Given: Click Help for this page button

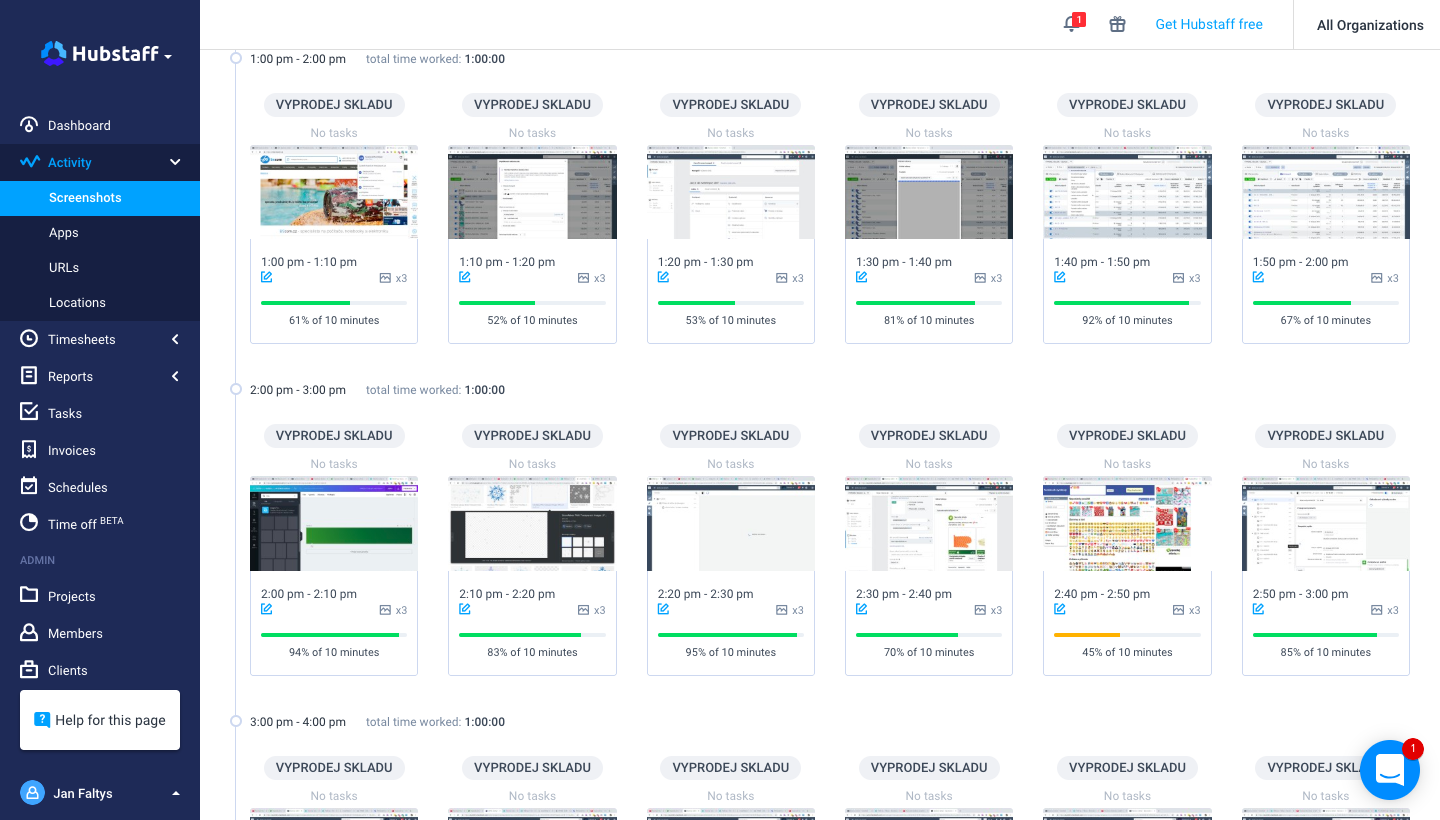Looking at the screenshot, I should tap(100, 720).
